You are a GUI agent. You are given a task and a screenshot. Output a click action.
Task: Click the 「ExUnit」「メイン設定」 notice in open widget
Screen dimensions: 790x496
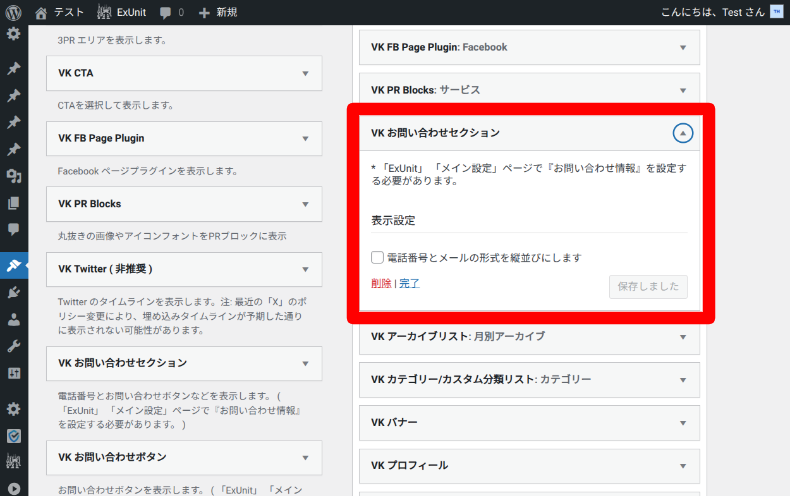point(529,174)
